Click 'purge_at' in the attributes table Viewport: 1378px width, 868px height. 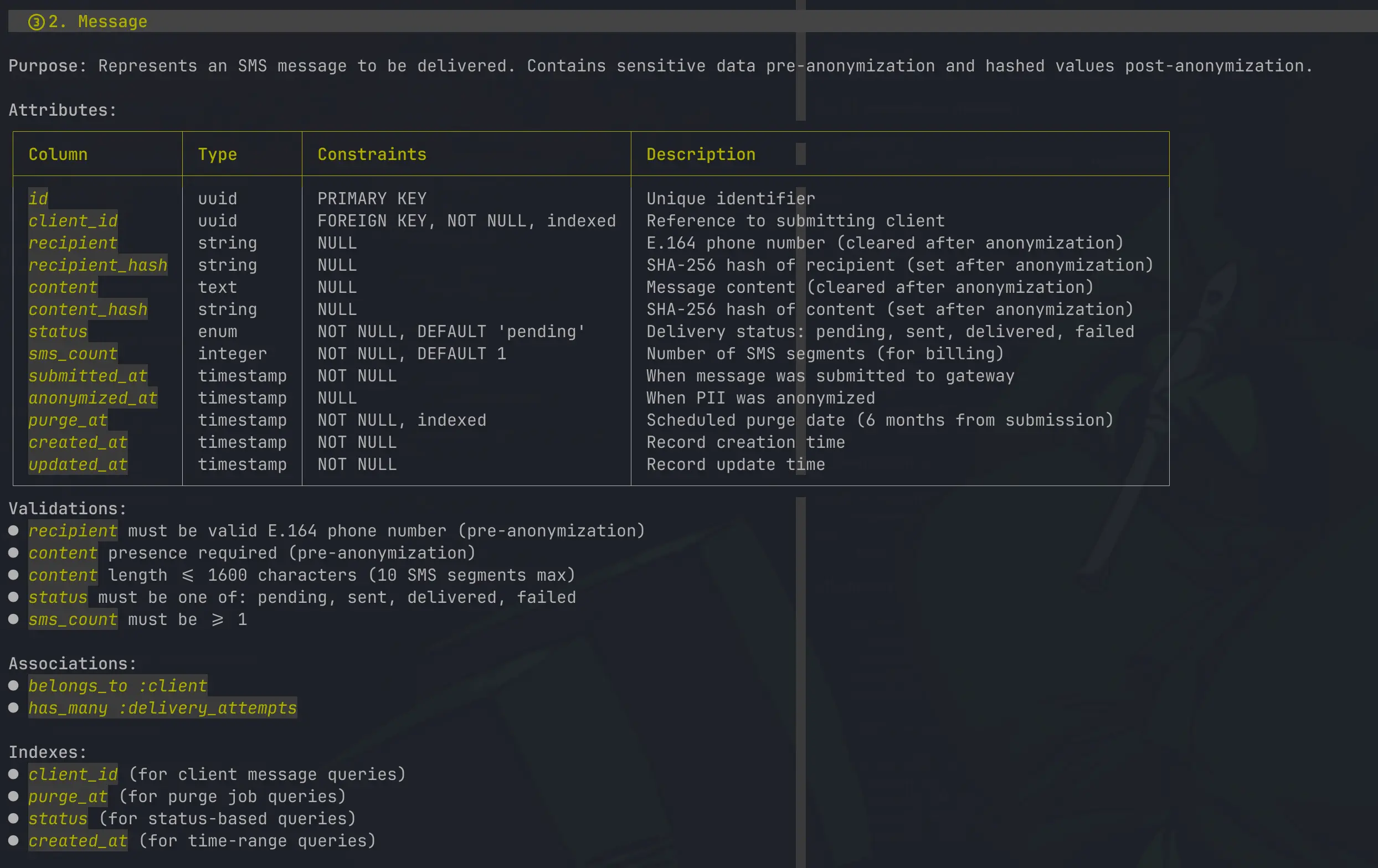coord(68,420)
